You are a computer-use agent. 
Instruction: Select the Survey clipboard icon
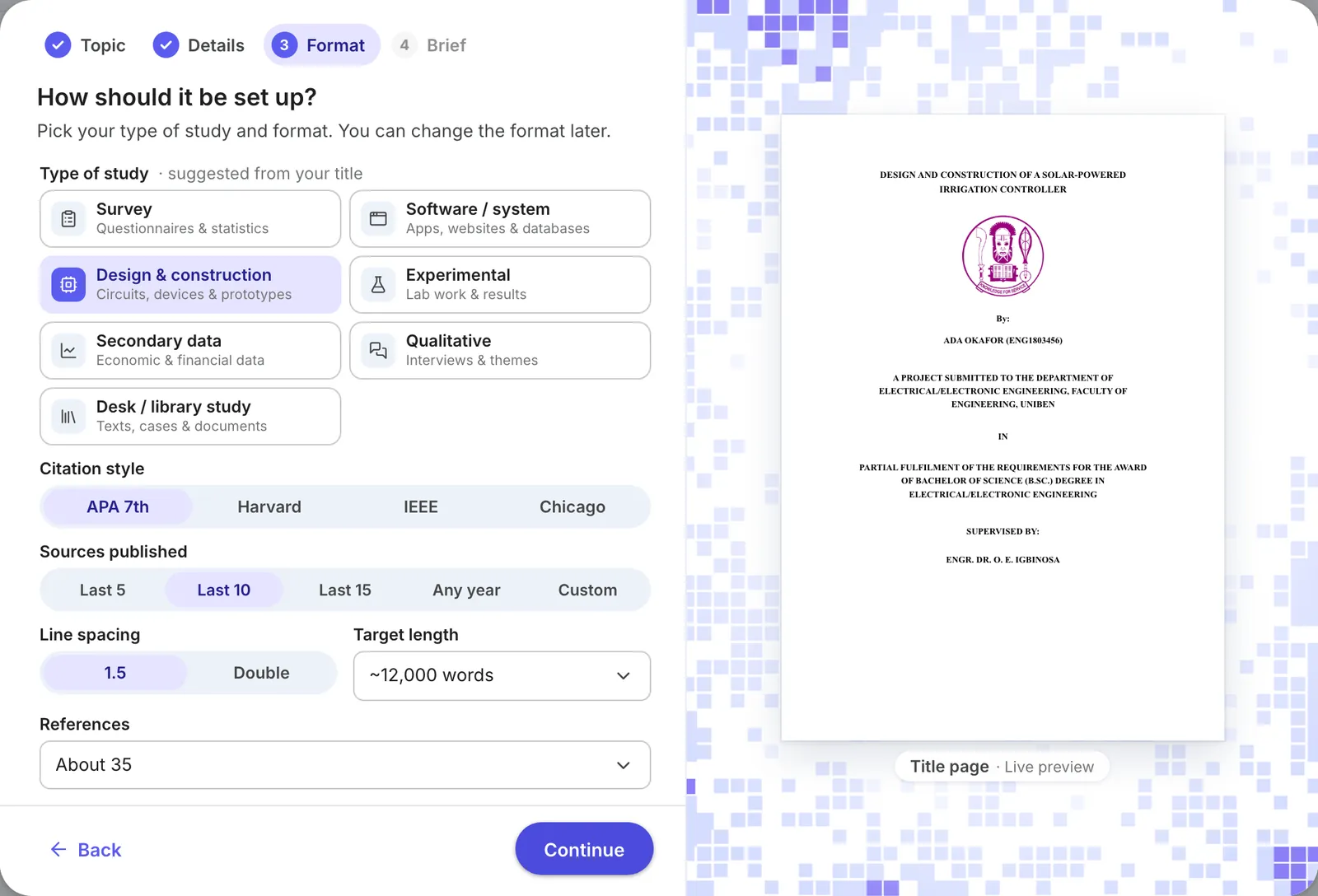pos(68,219)
